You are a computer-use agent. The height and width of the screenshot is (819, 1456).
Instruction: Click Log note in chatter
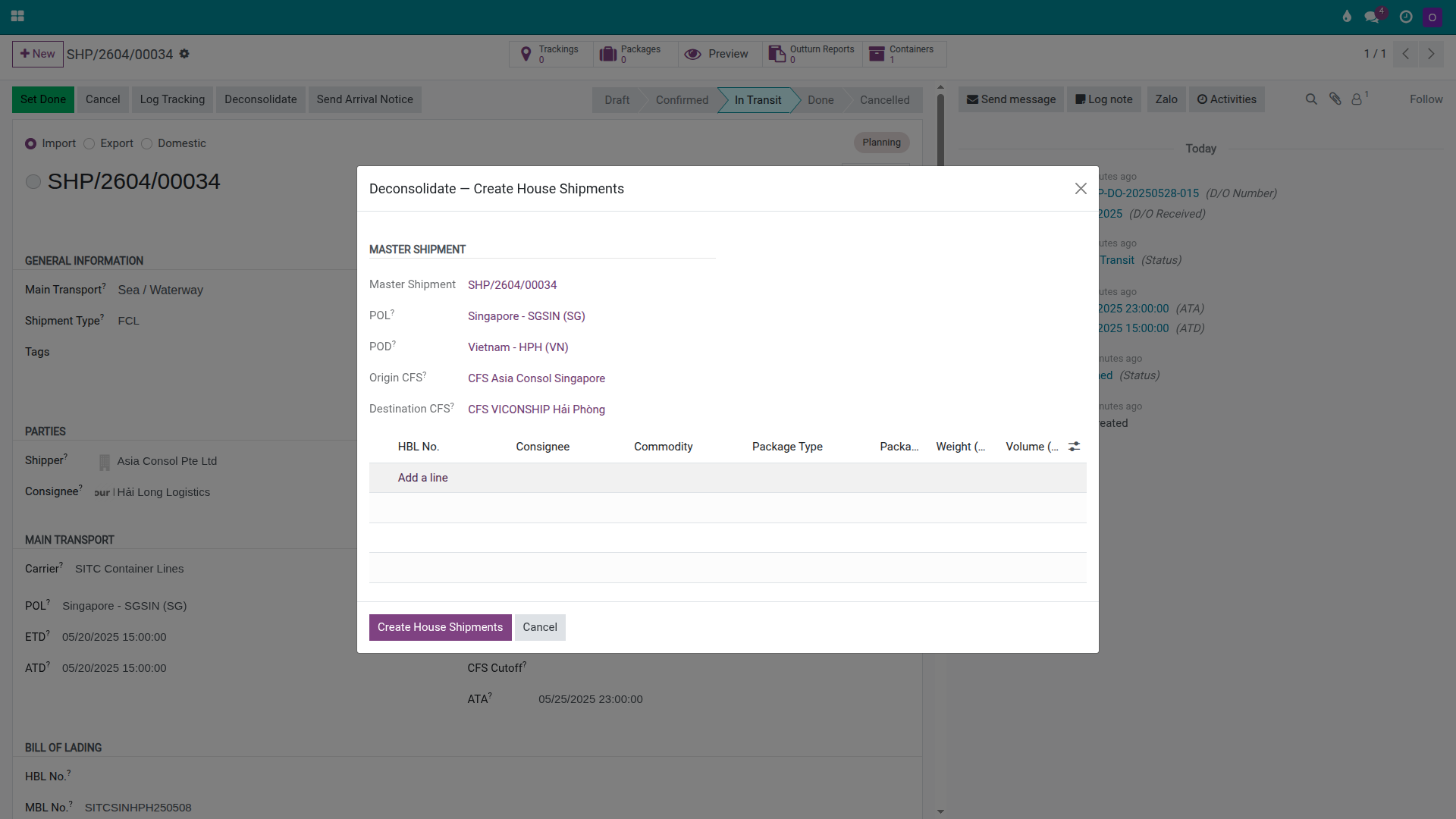pos(1104,99)
